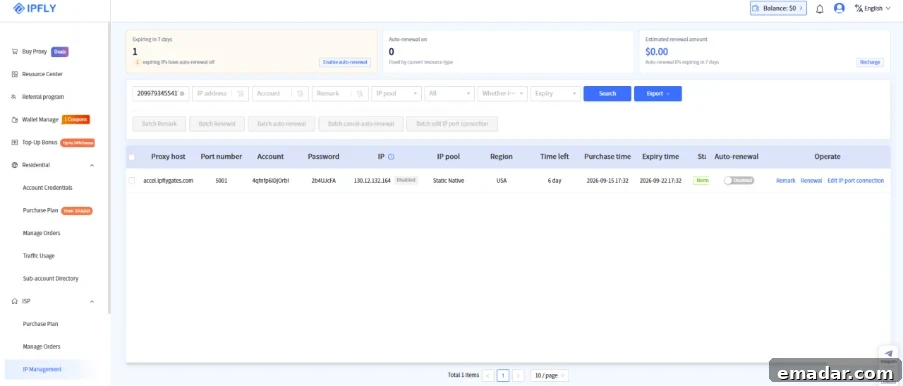903x386 pixels.
Task: Open Account Credentials menu item
Action: coord(48,188)
